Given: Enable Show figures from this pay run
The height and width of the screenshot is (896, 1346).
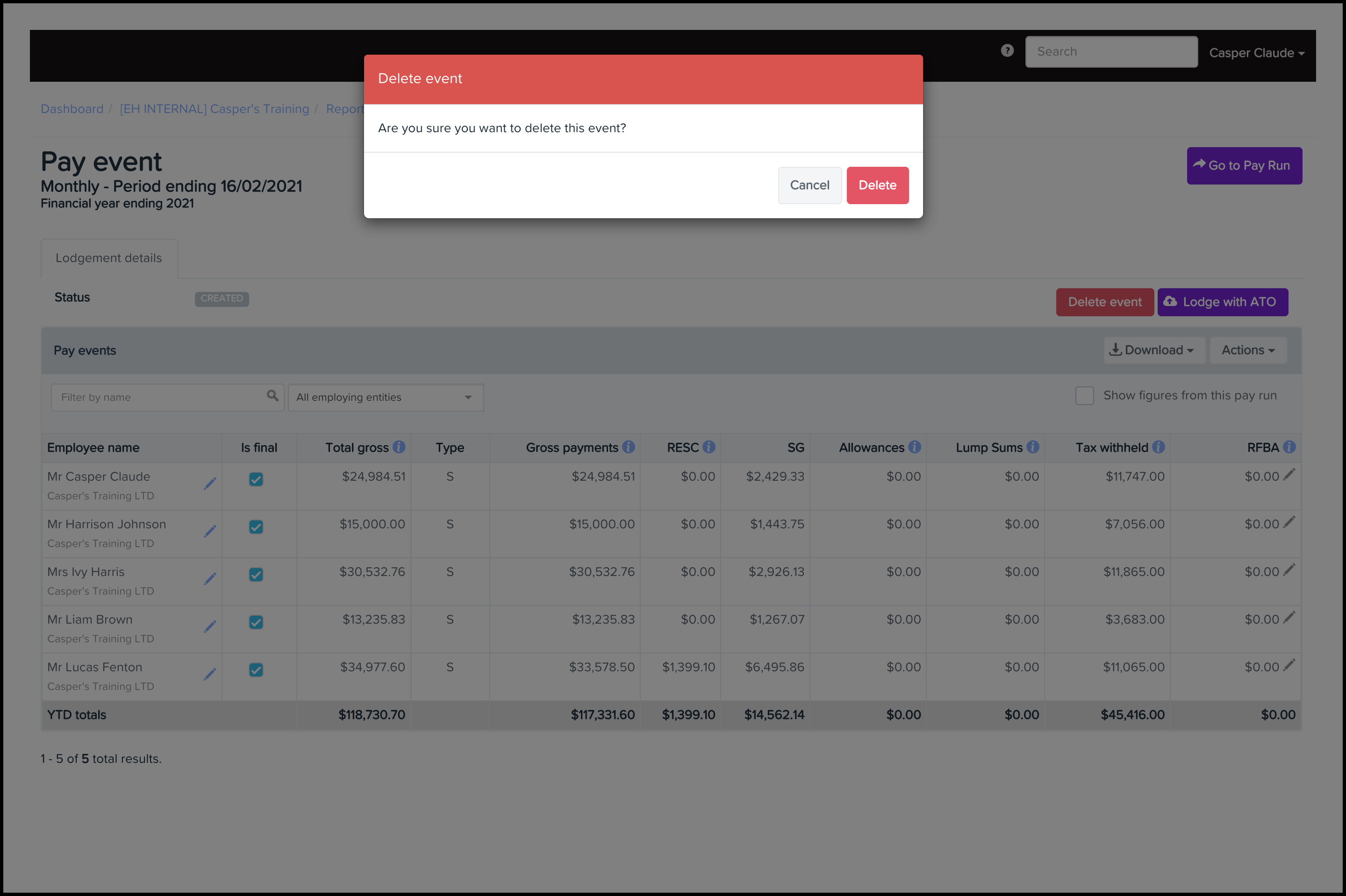Looking at the screenshot, I should 1084,395.
